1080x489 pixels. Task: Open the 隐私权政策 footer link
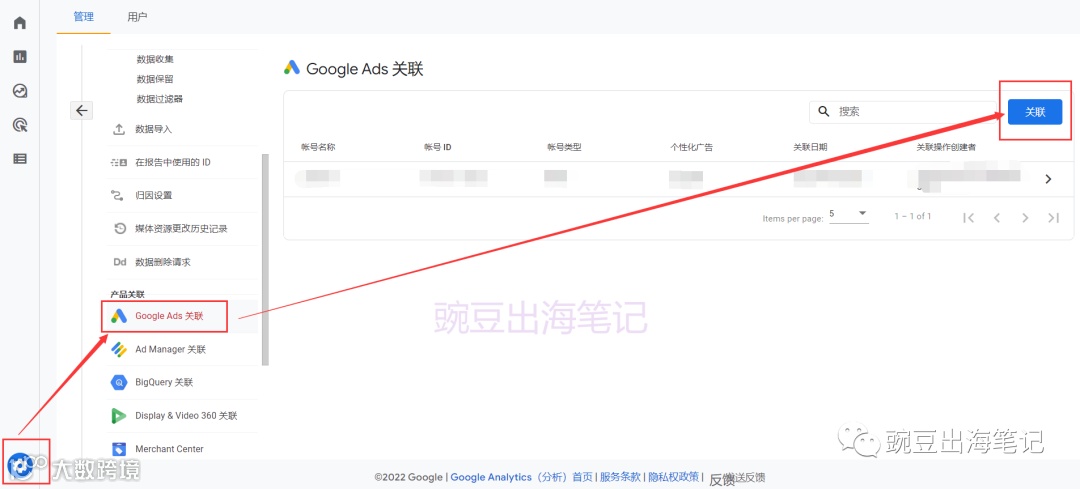tap(674, 477)
